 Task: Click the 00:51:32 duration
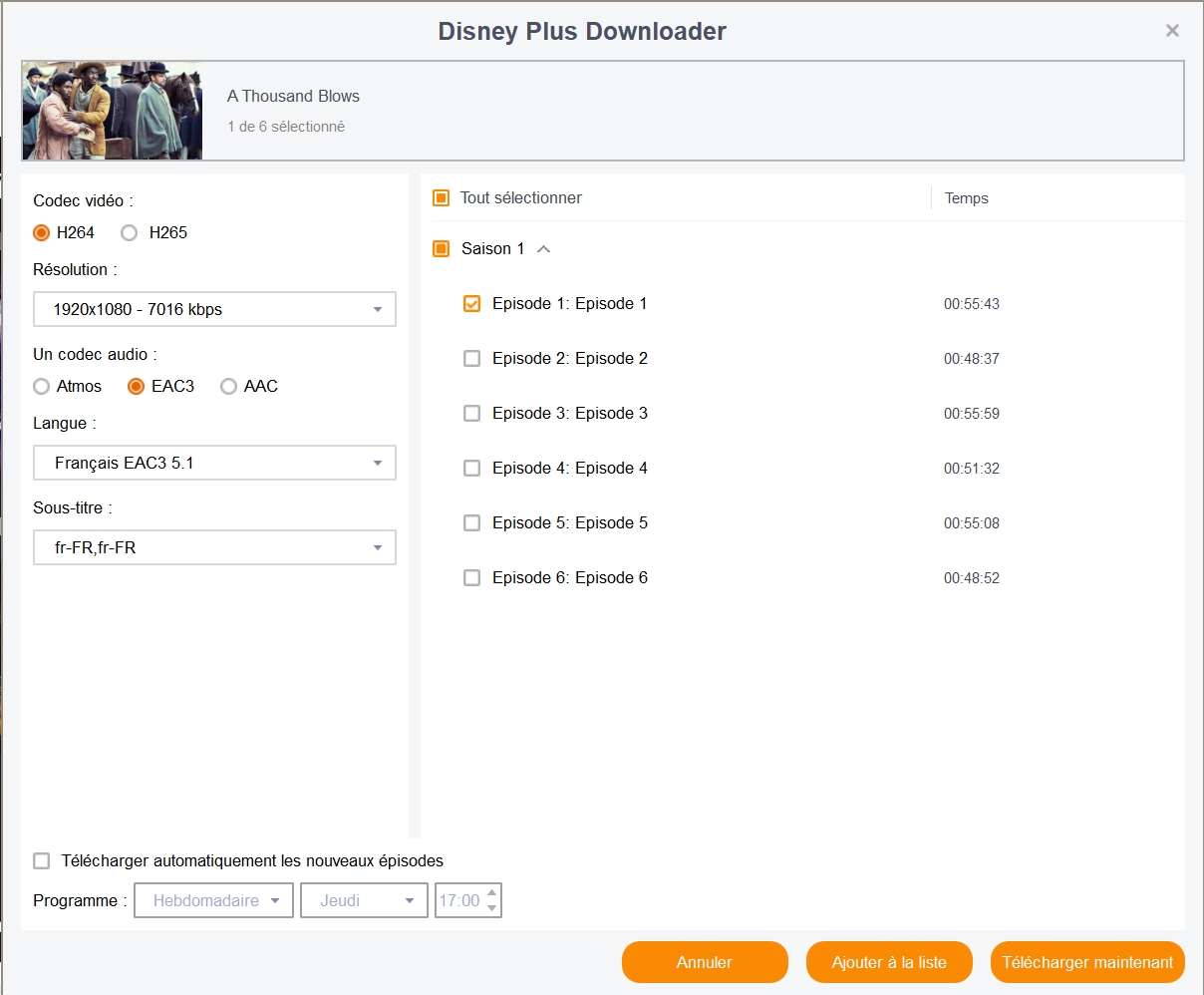(972, 469)
